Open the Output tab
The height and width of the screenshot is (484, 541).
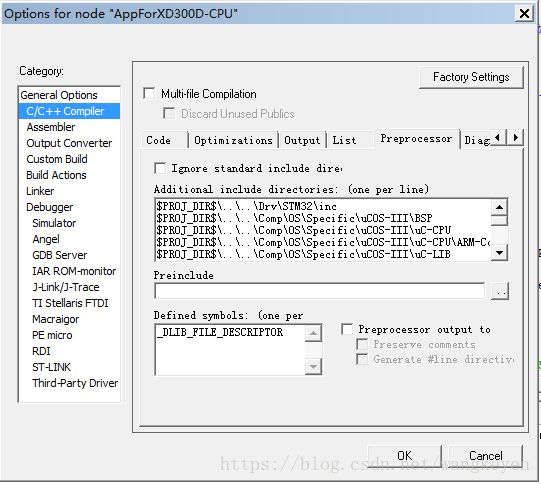(x=302, y=140)
